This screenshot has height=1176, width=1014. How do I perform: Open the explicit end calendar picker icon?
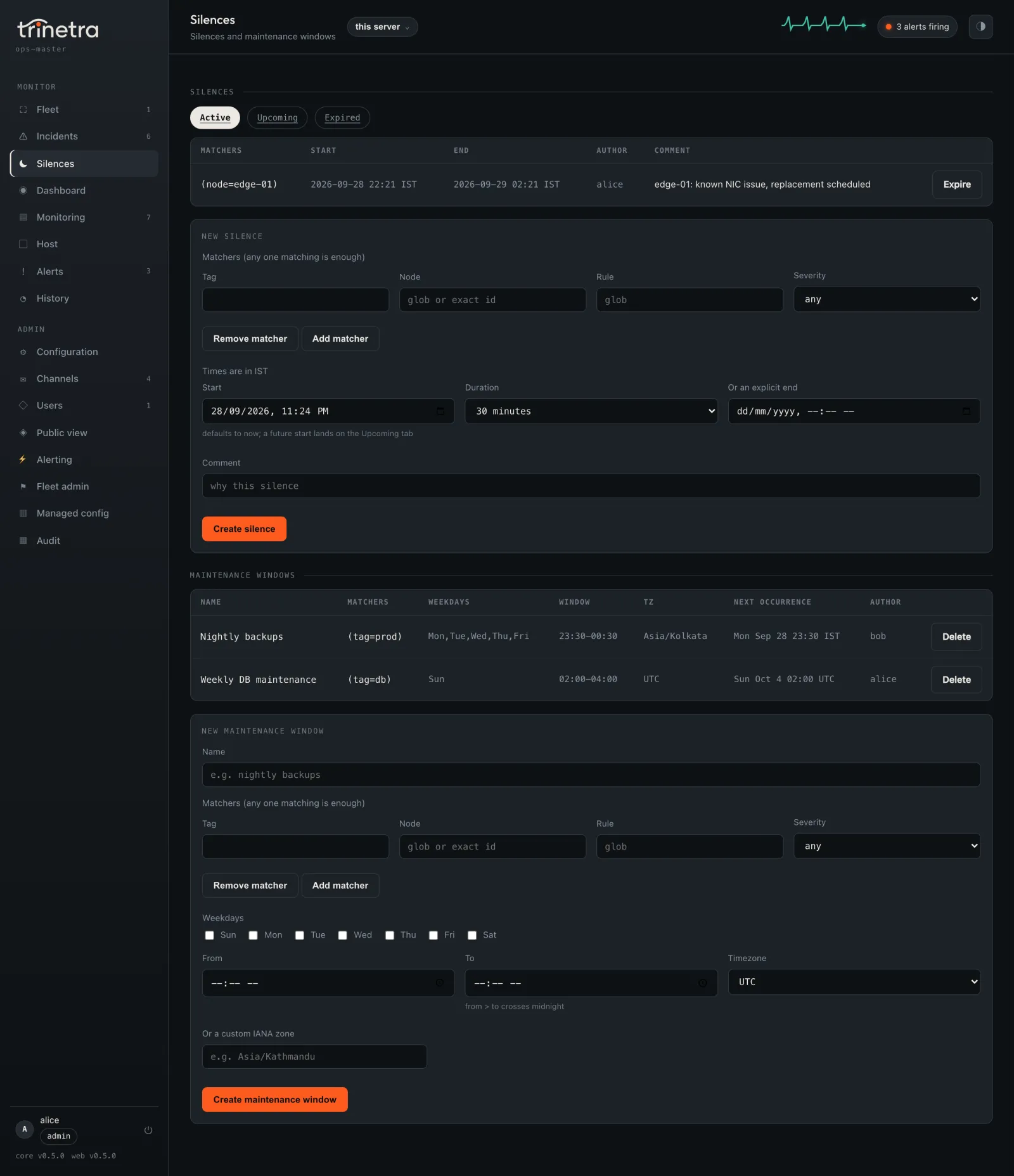(966, 411)
